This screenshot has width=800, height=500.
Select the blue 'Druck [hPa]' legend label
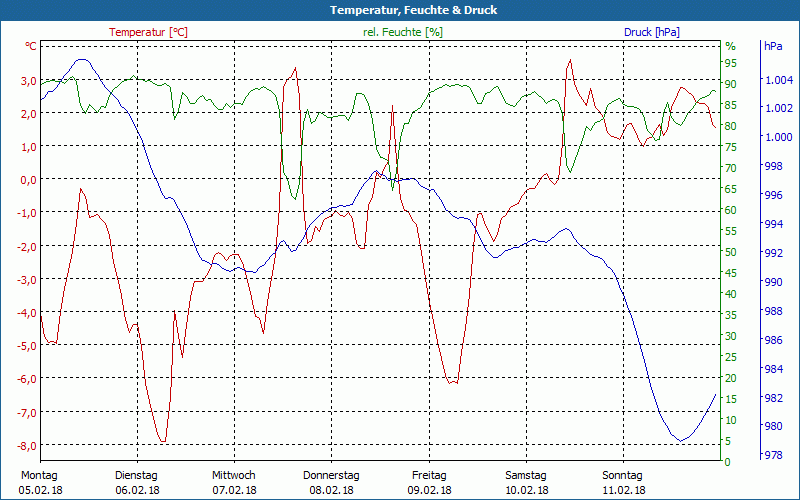click(652, 32)
